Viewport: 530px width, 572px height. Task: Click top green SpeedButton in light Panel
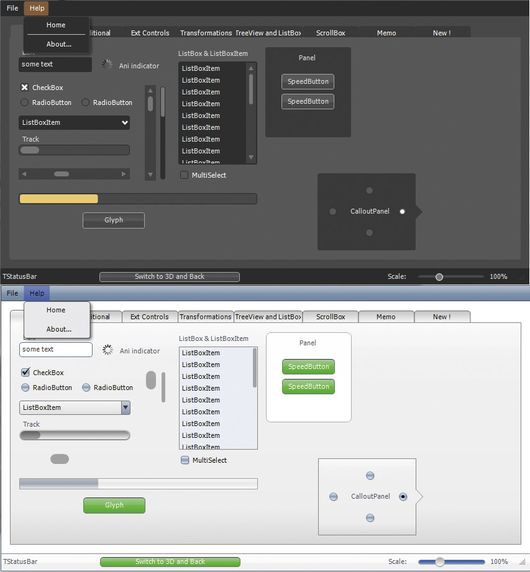(308, 367)
